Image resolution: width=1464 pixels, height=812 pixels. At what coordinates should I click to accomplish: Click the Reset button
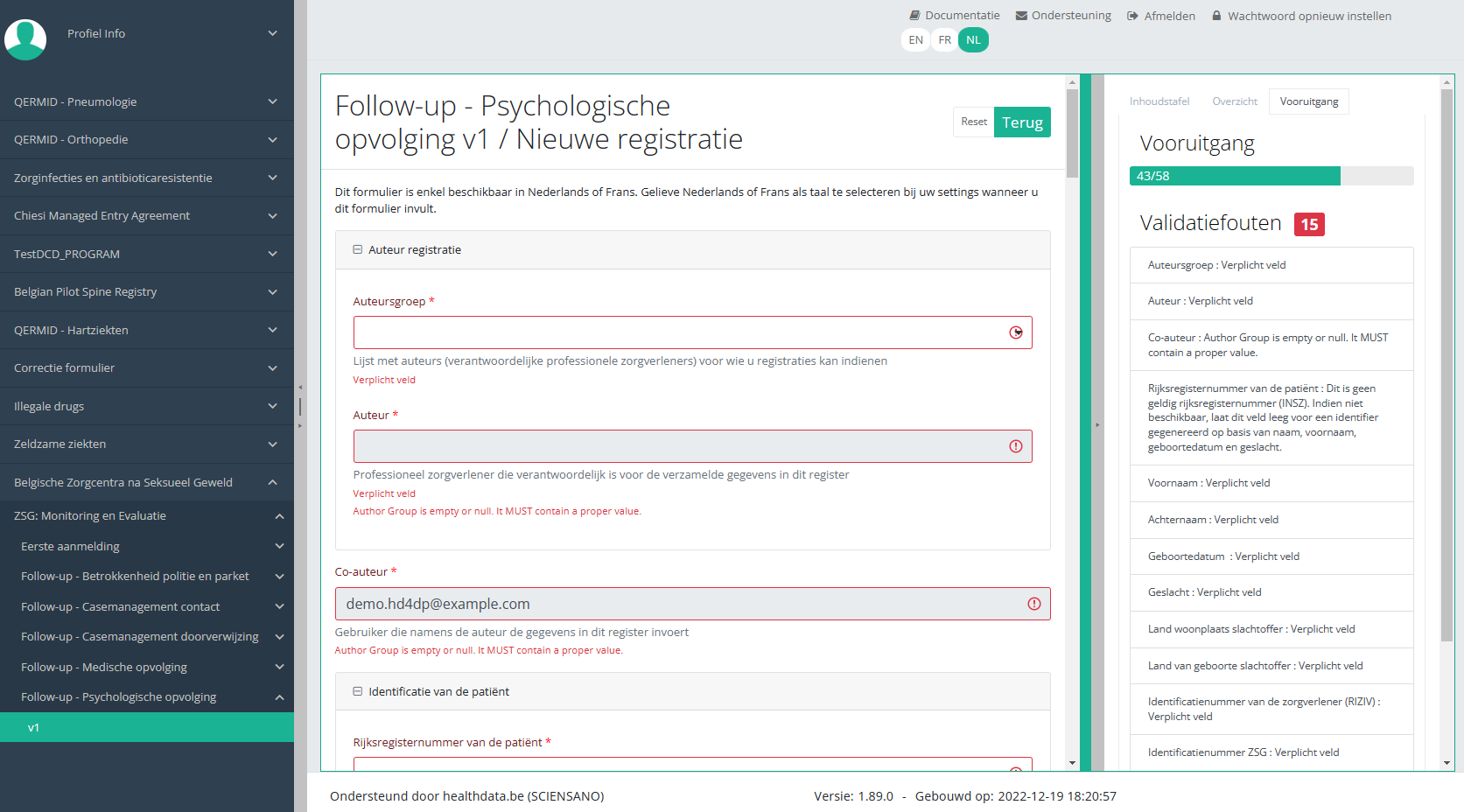(x=973, y=122)
